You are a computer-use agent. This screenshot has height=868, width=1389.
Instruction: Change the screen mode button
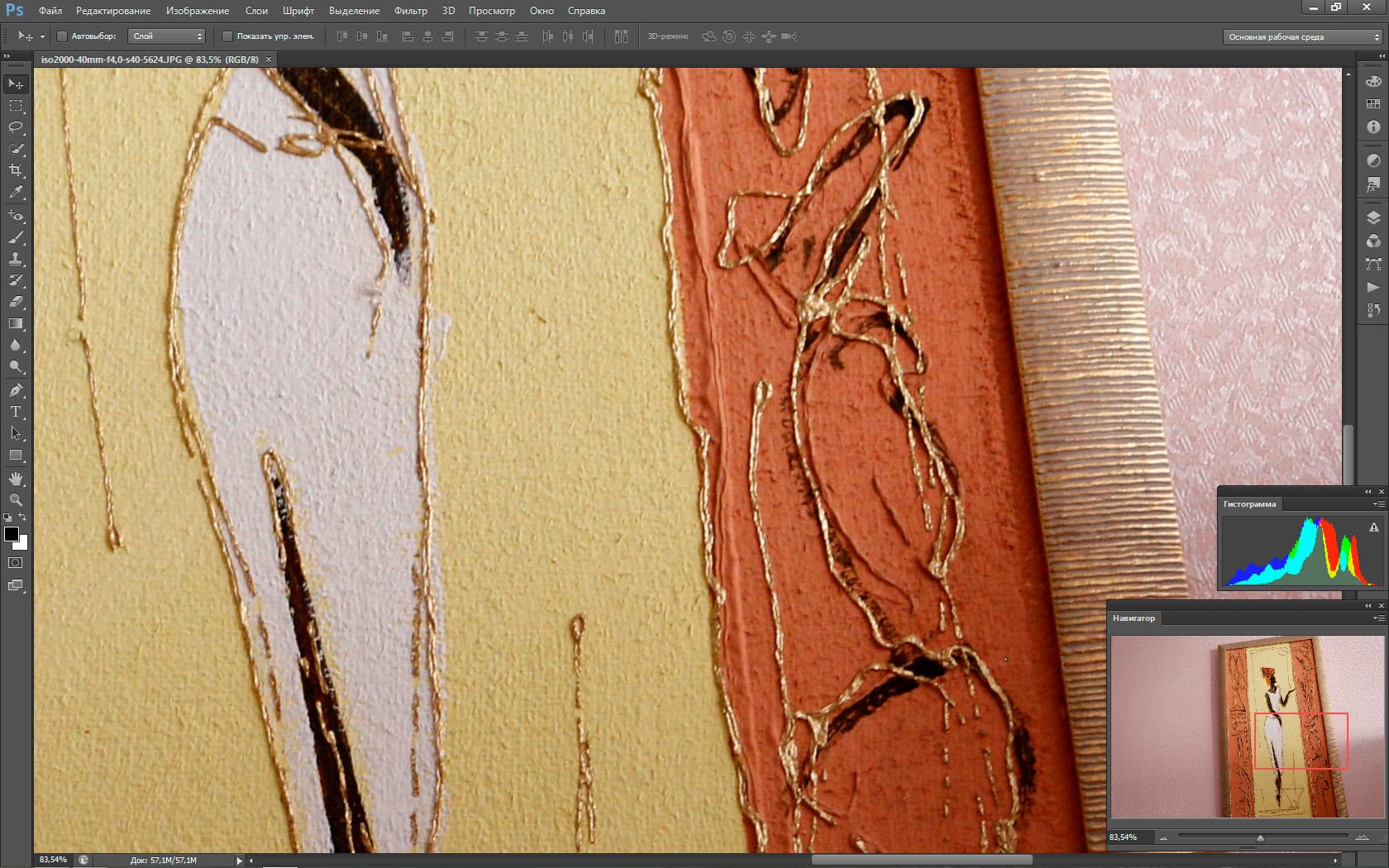(x=16, y=585)
